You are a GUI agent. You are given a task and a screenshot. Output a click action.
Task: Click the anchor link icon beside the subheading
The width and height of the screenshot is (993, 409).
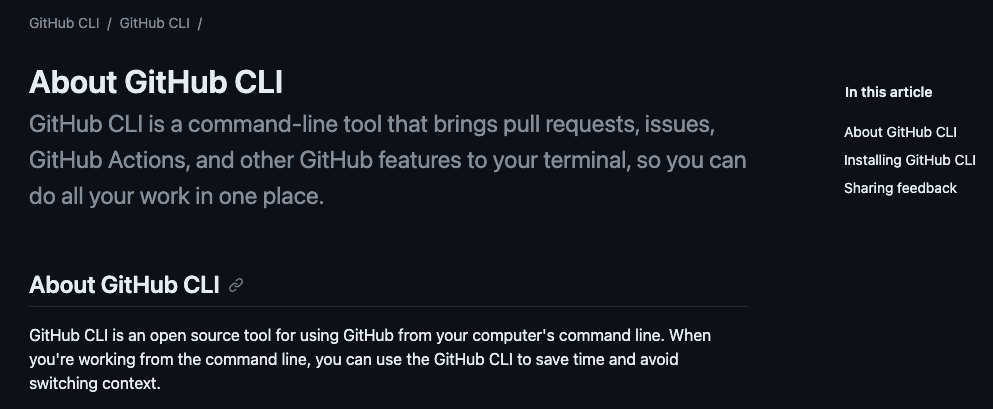(236, 285)
